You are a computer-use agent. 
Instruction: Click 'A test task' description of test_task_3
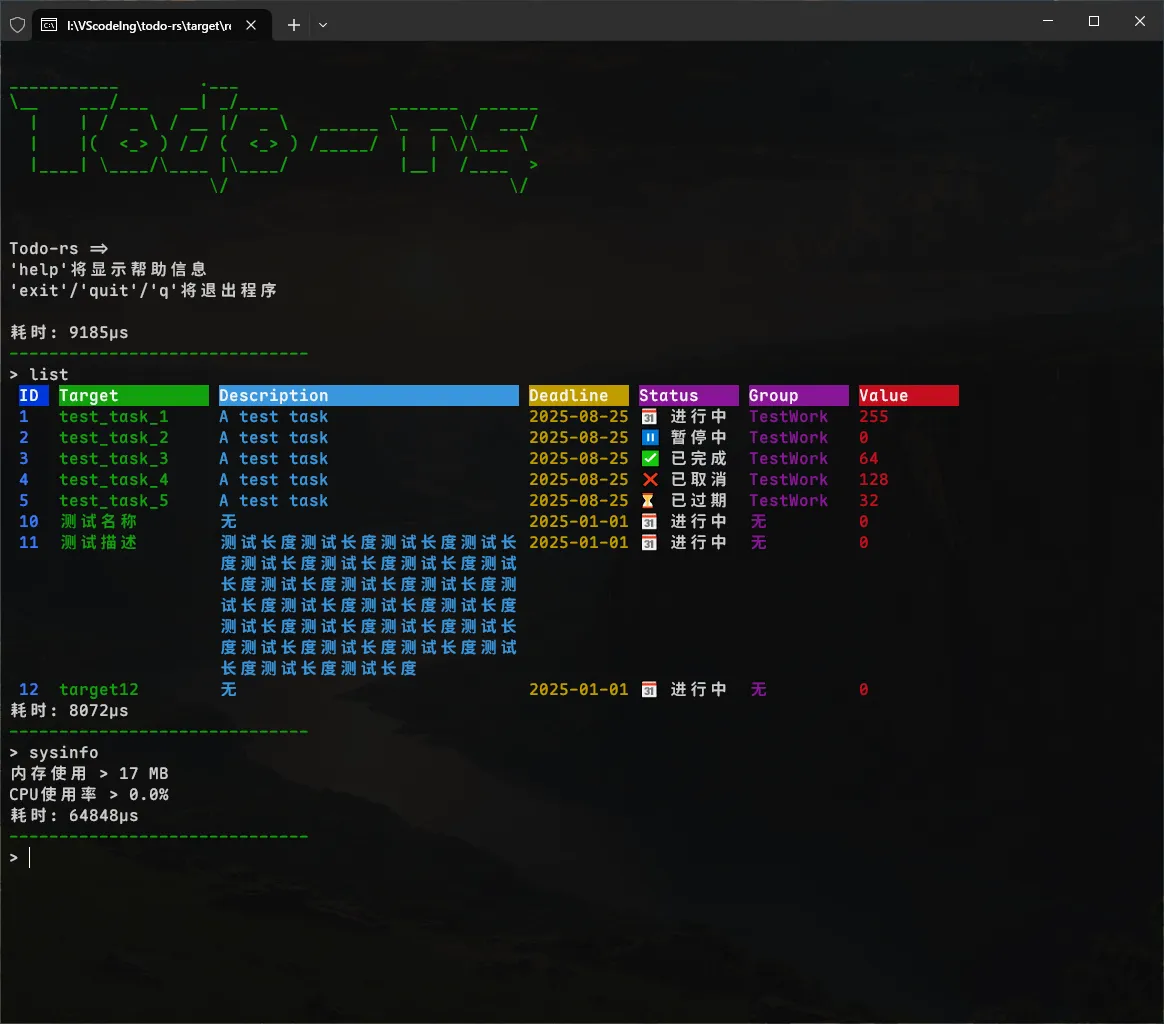274,458
